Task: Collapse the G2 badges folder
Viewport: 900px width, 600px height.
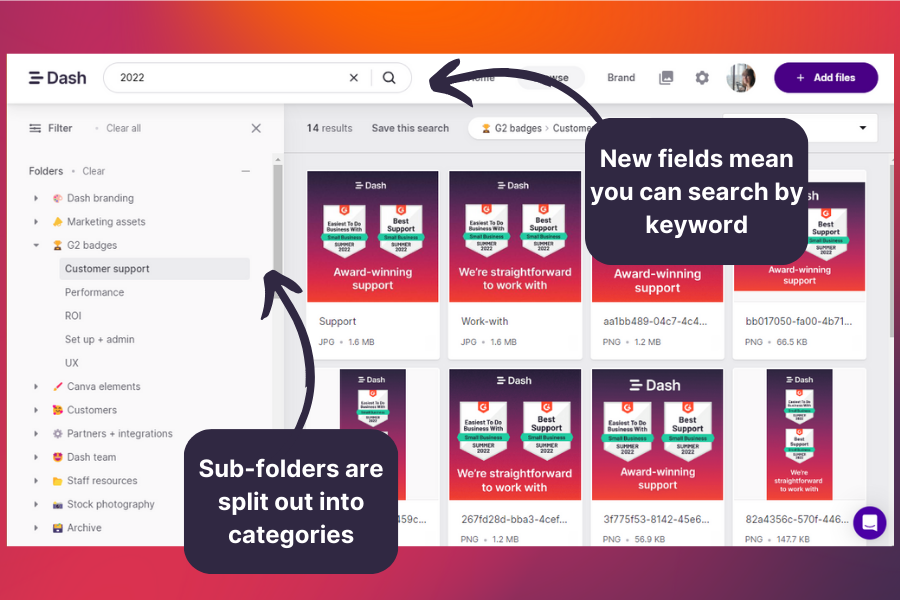Action: [x=36, y=245]
